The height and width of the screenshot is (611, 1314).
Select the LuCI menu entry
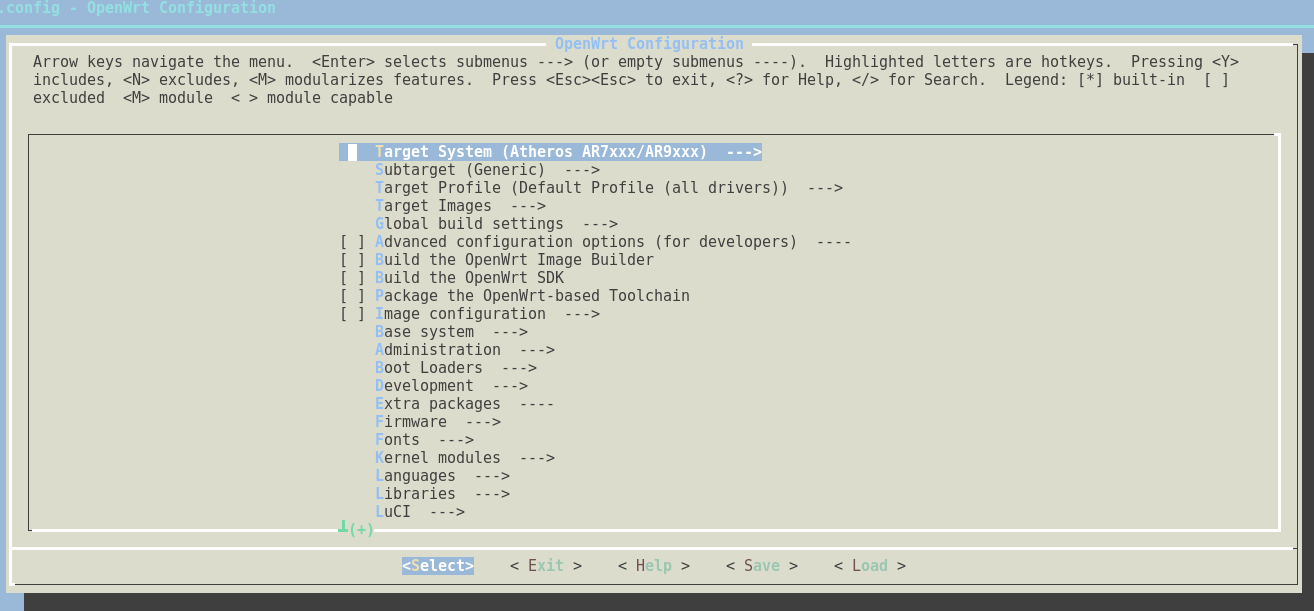click(419, 512)
